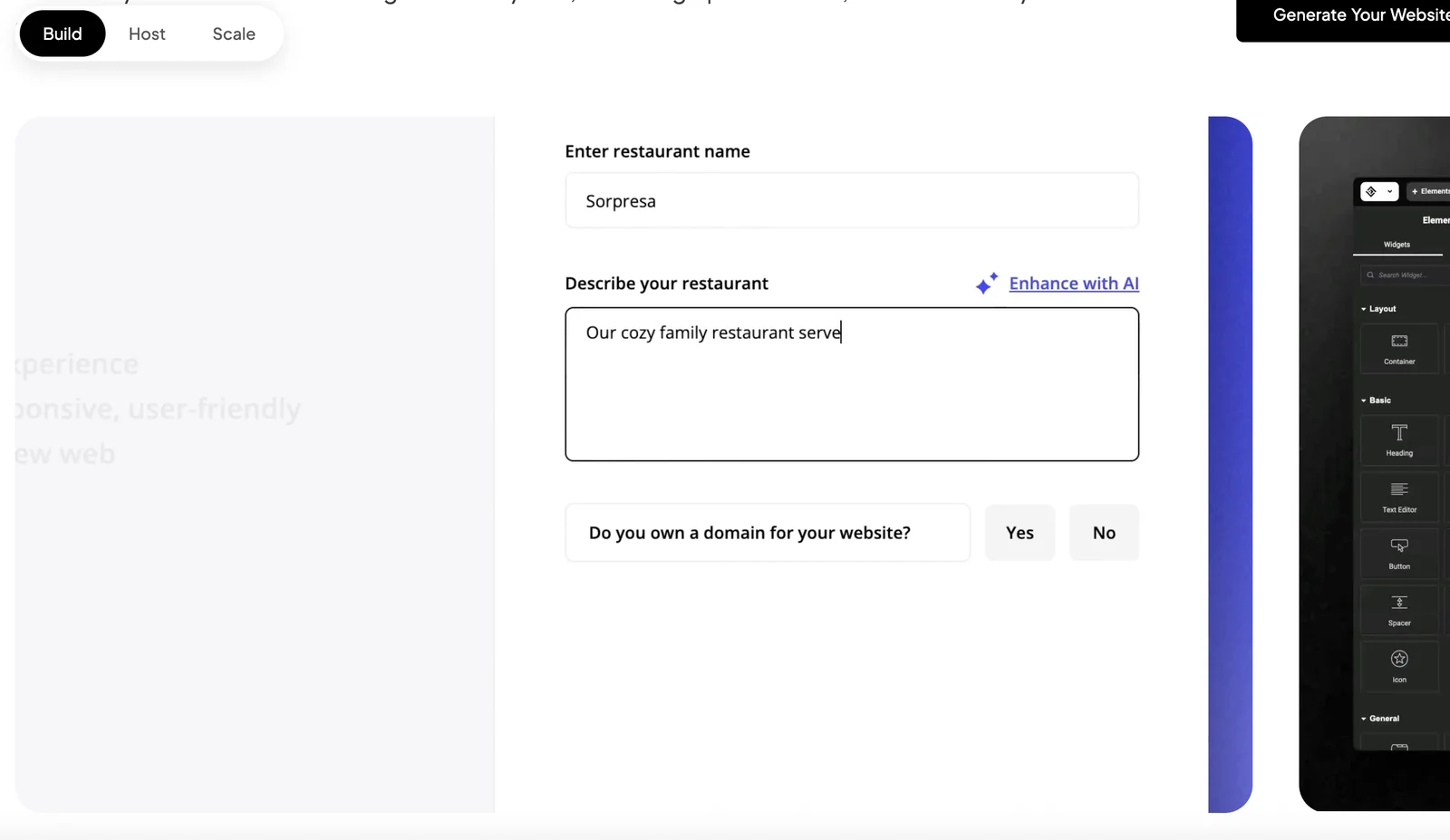Switch to the Scale tab
Image resolution: width=1450 pixels, height=840 pixels.
click(234, 34)
